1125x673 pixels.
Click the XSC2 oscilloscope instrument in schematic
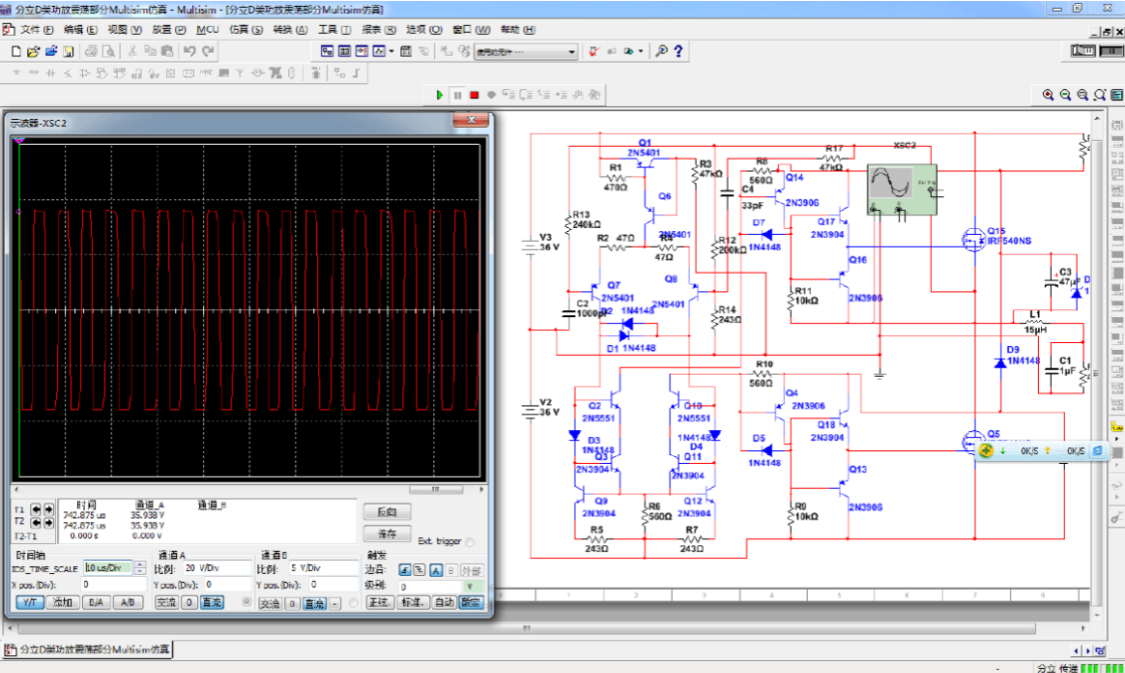pos(901,189)
